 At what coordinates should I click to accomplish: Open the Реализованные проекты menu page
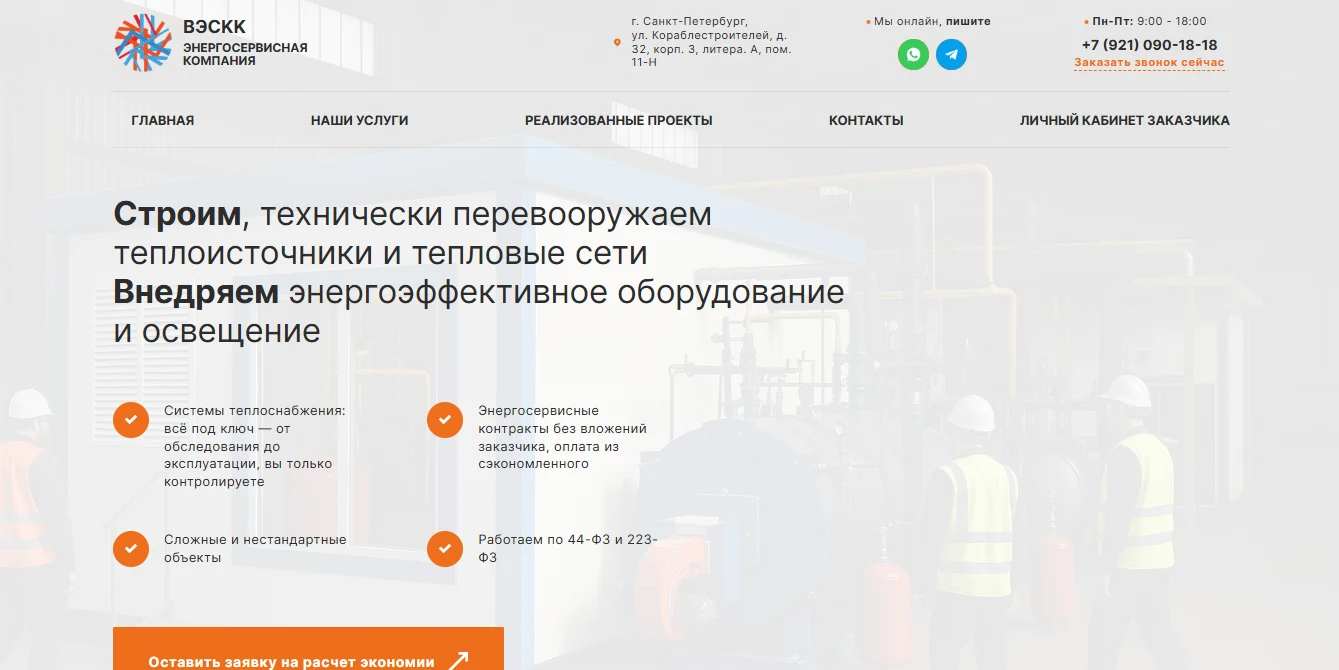(618, 120)
